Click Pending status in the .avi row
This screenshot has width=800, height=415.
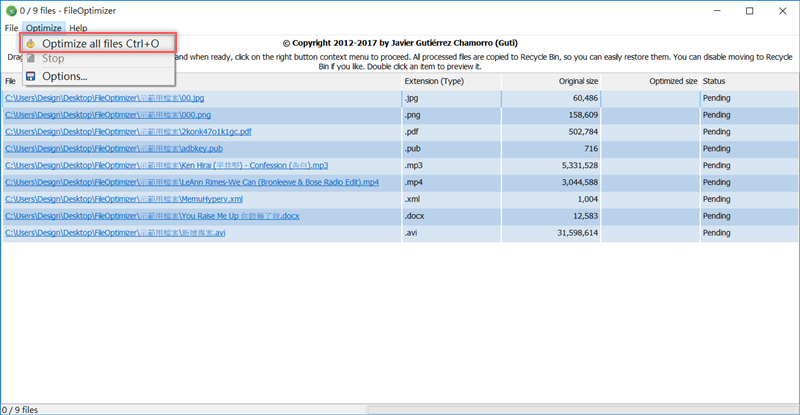pos(716,233)
